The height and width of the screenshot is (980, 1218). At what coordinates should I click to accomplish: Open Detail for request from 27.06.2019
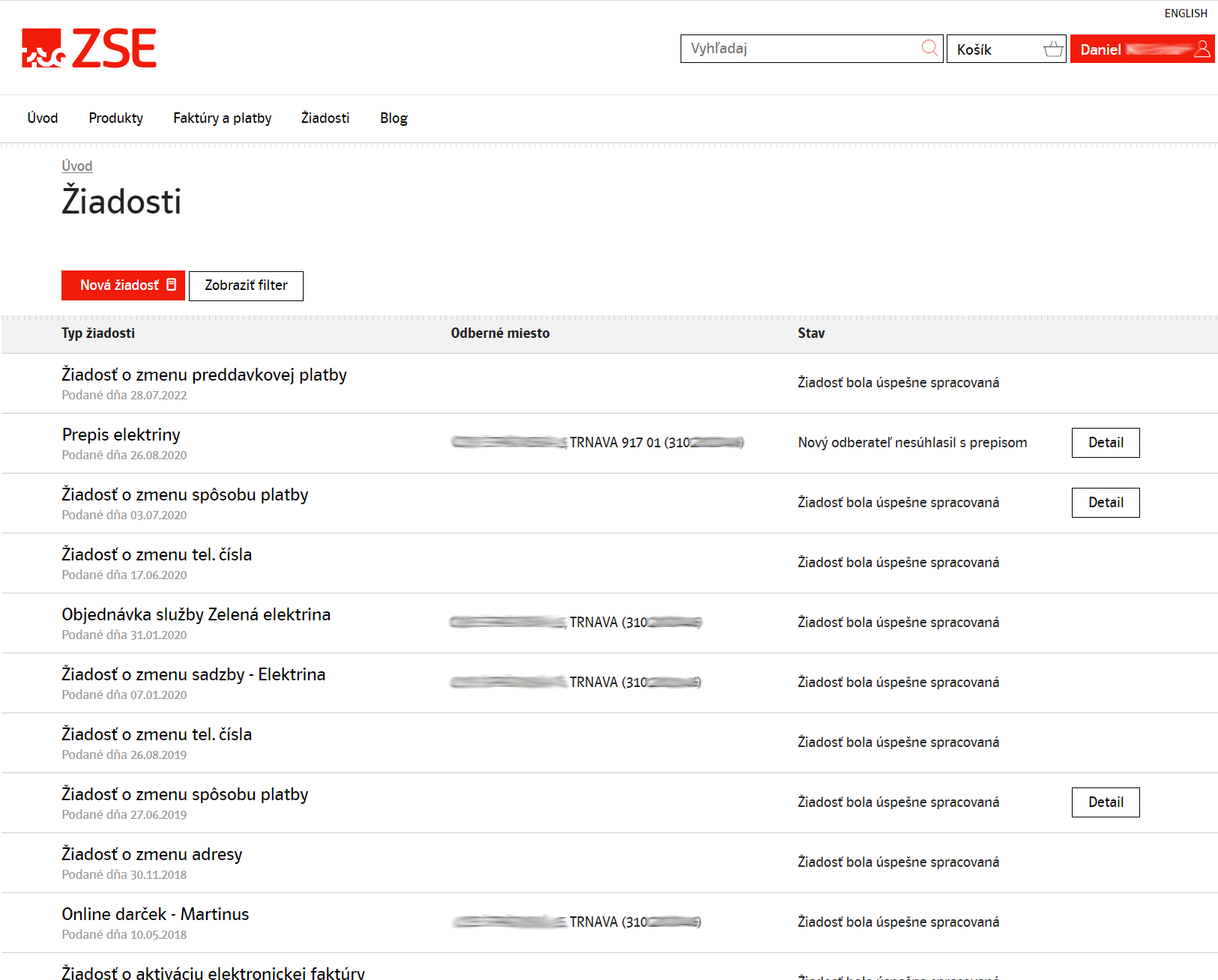(1106, 802)
